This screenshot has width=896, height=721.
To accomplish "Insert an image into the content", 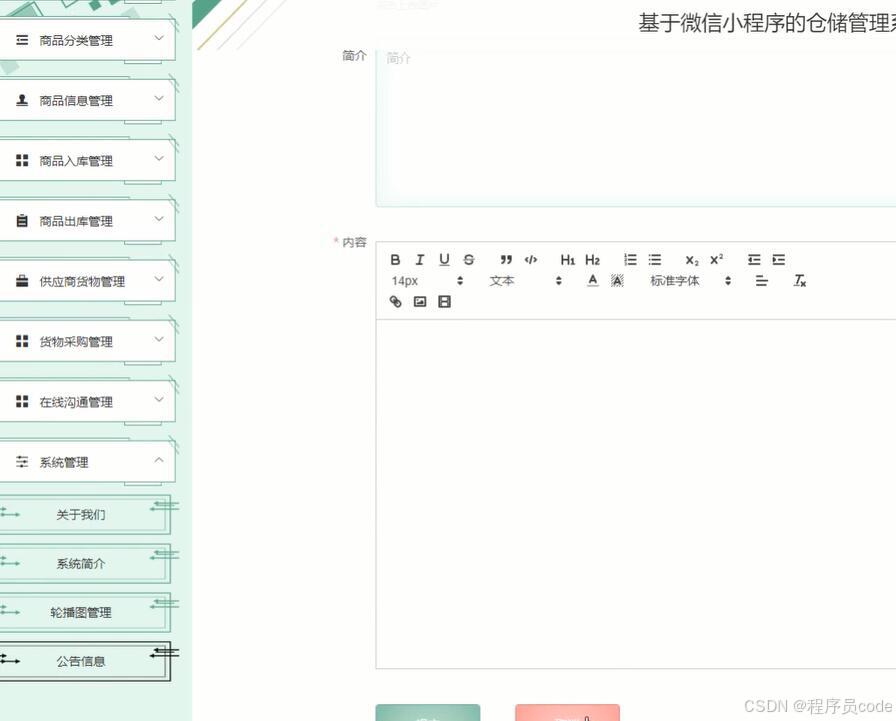I will pyautogui.click(x=420, y=301).
